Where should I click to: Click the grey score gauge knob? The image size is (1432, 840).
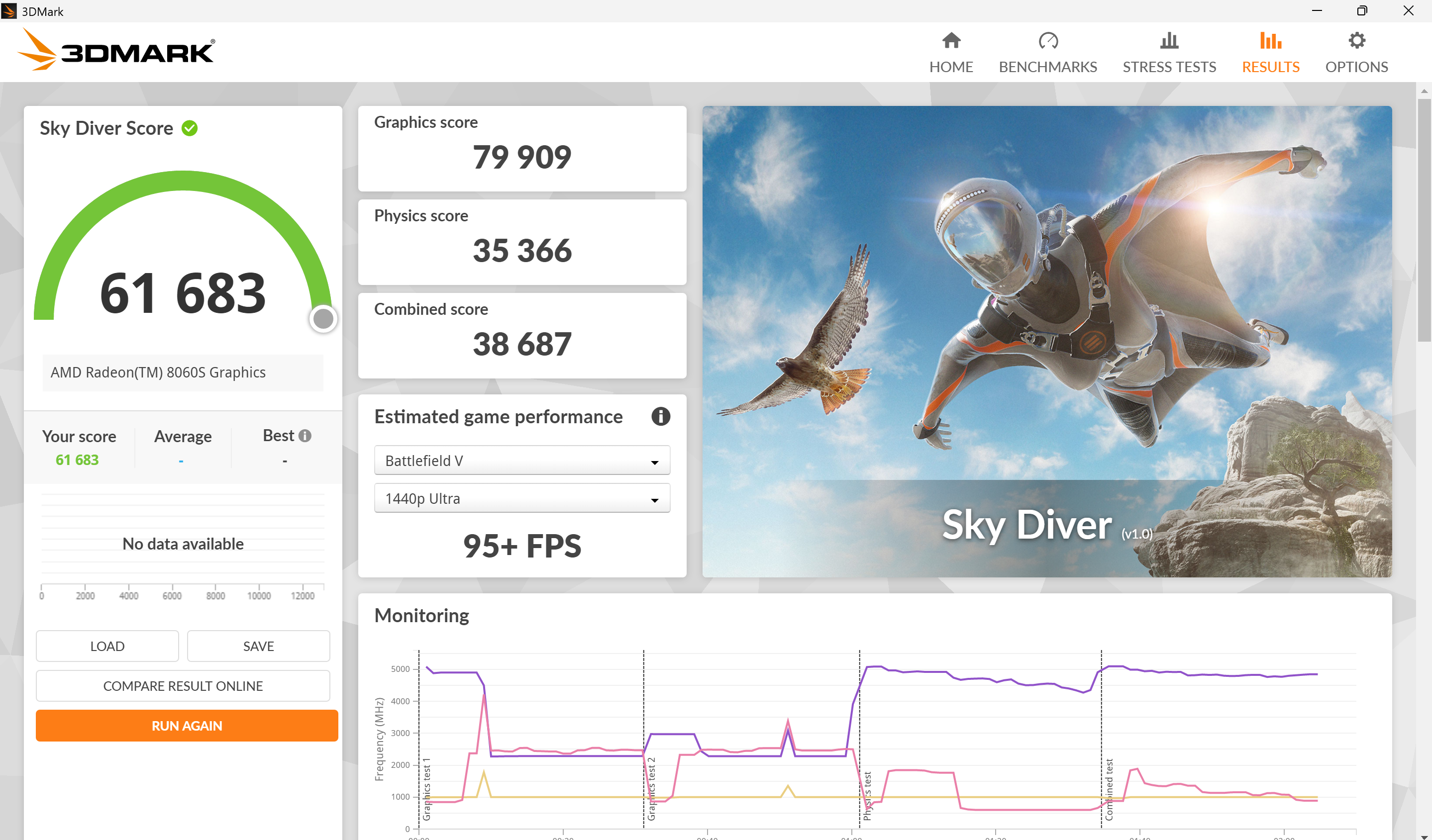pyautogui.click(x=323, y=319)
